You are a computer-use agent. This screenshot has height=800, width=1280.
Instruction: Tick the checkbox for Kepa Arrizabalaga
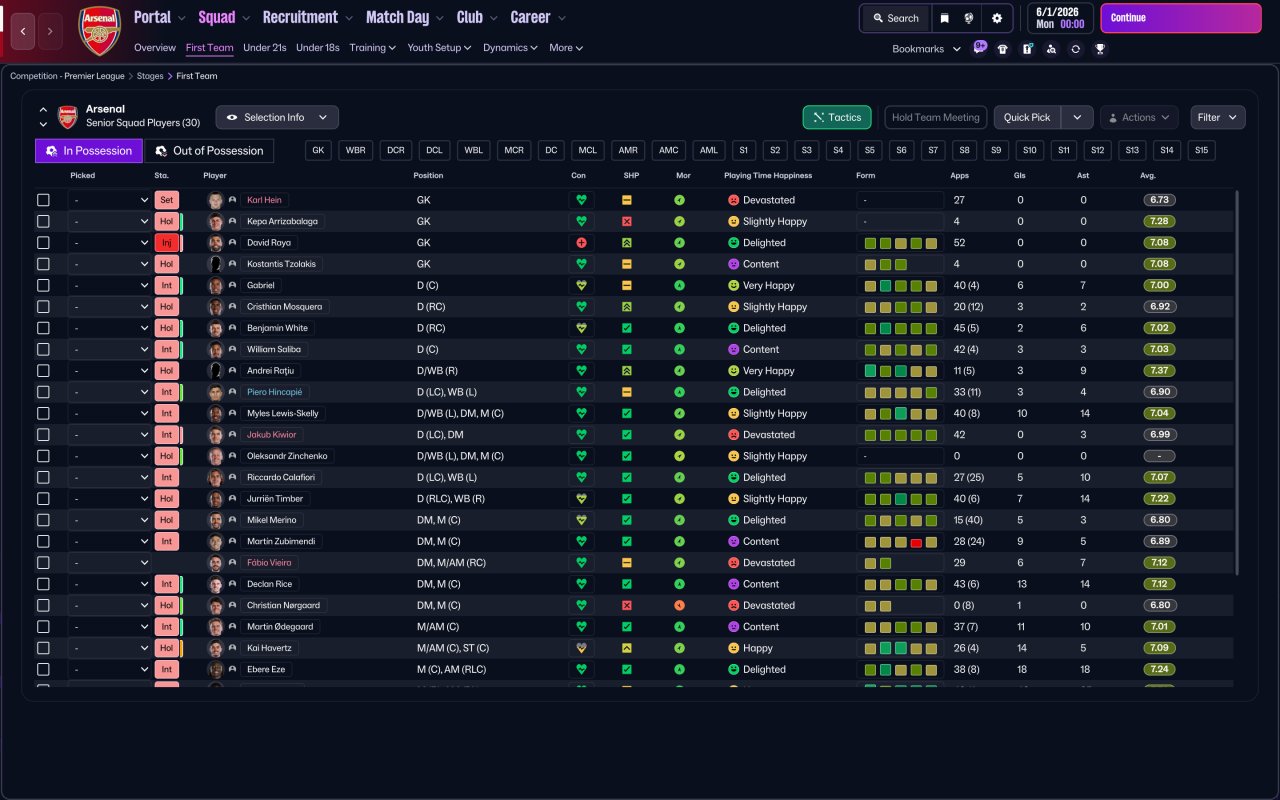[x=43, y=221]
